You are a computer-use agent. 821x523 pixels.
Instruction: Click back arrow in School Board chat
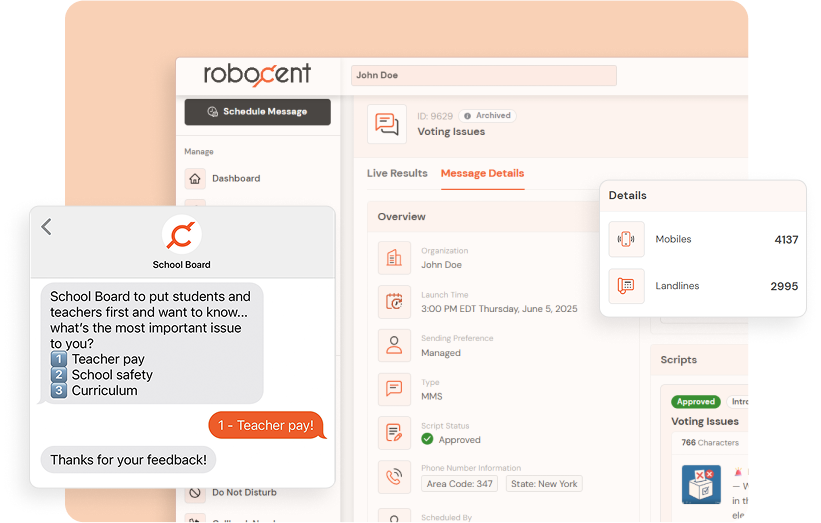point(47,227)
